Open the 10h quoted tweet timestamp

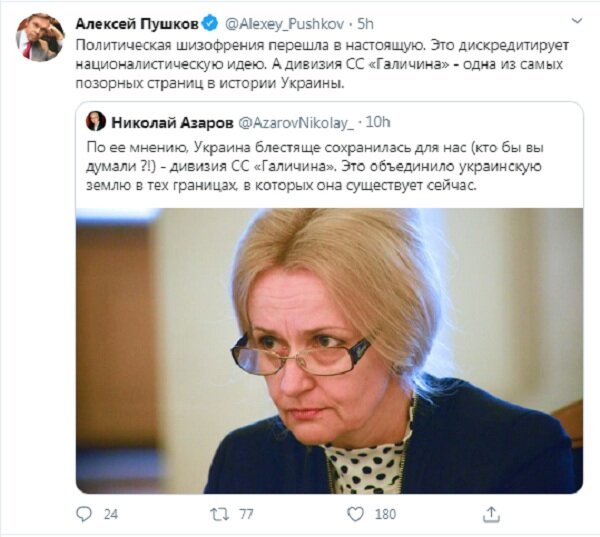pos(378,122)
